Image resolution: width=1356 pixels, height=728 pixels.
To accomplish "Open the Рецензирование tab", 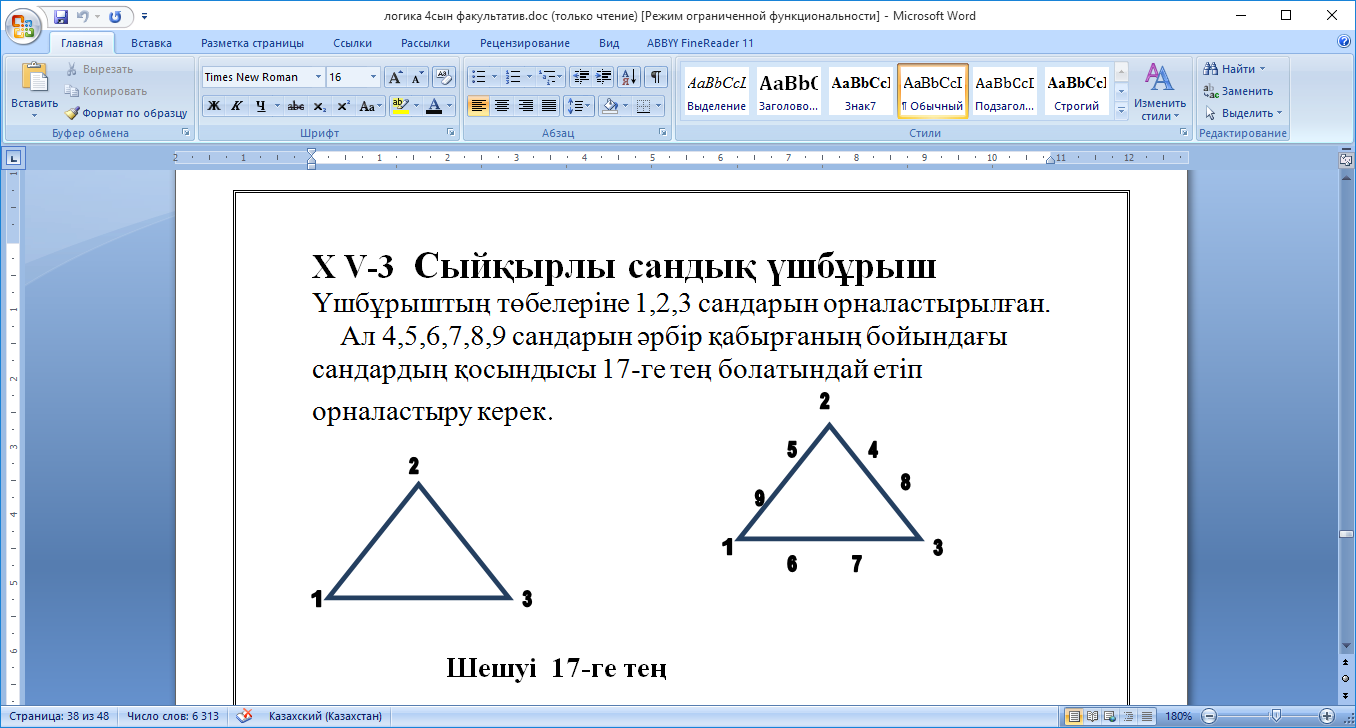I will (525, 43).
